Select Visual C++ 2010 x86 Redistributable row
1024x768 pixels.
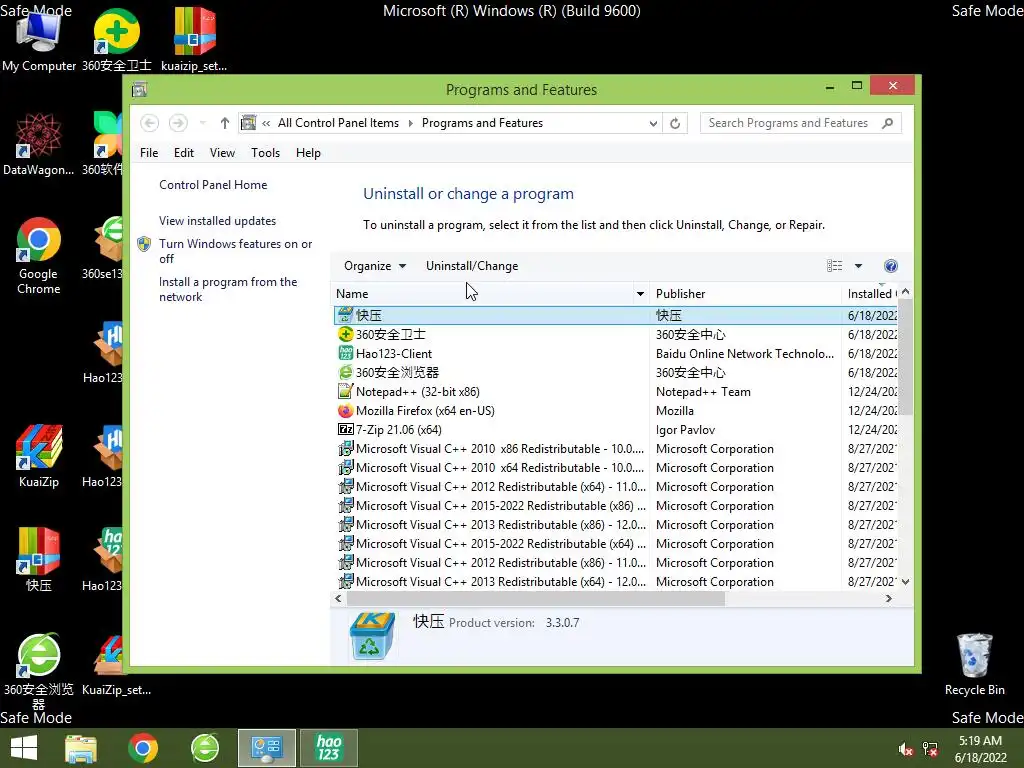[615, 449]
